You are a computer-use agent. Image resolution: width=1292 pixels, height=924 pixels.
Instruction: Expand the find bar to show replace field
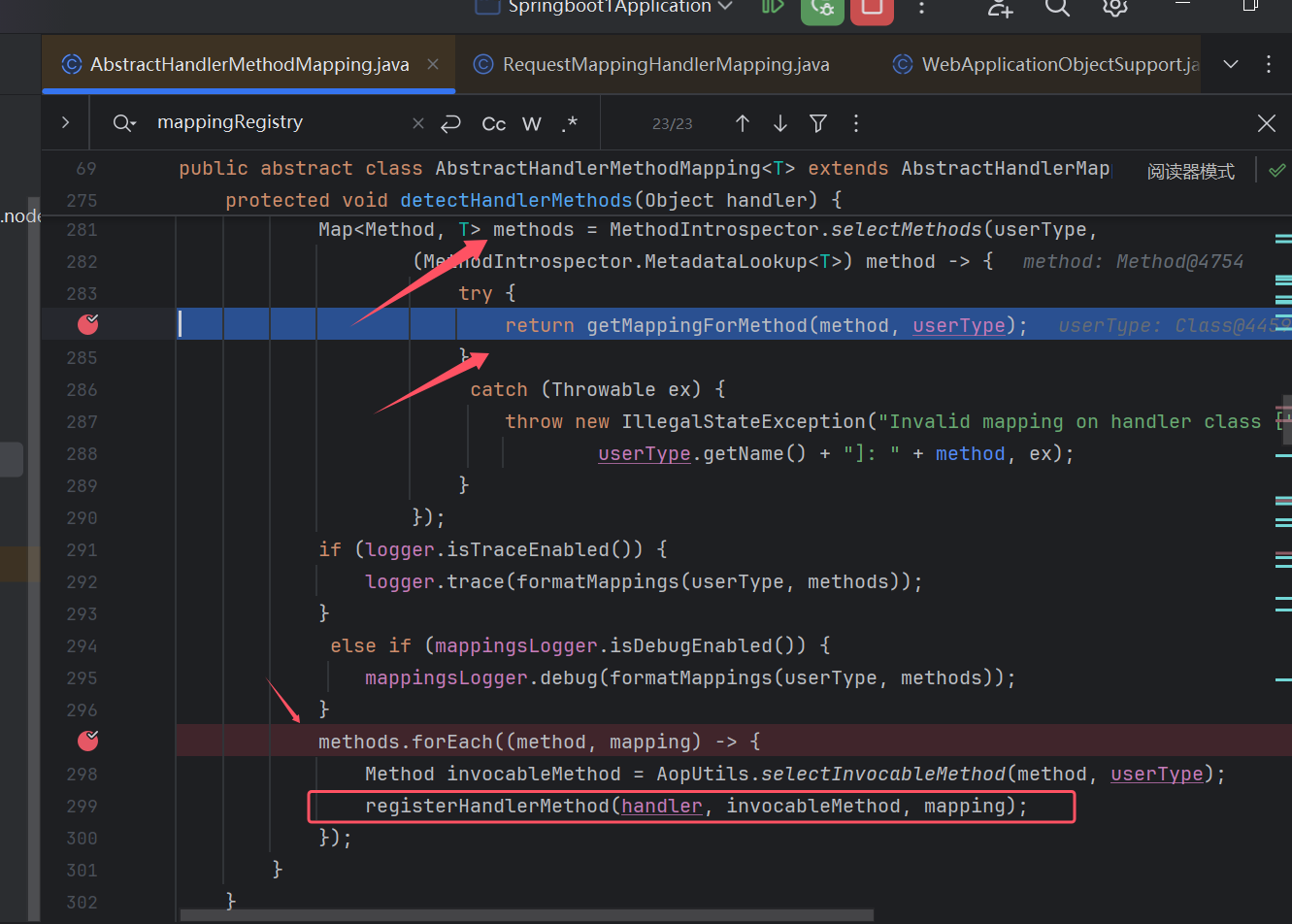coord(65,122)
